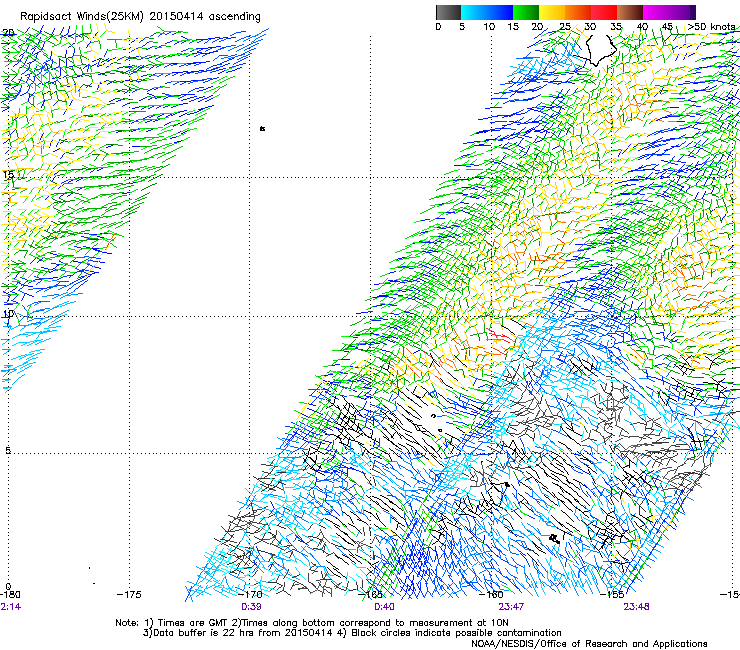Click the purple time stamp '23:47'
740x650 pixels.
(x=511, y=607)
